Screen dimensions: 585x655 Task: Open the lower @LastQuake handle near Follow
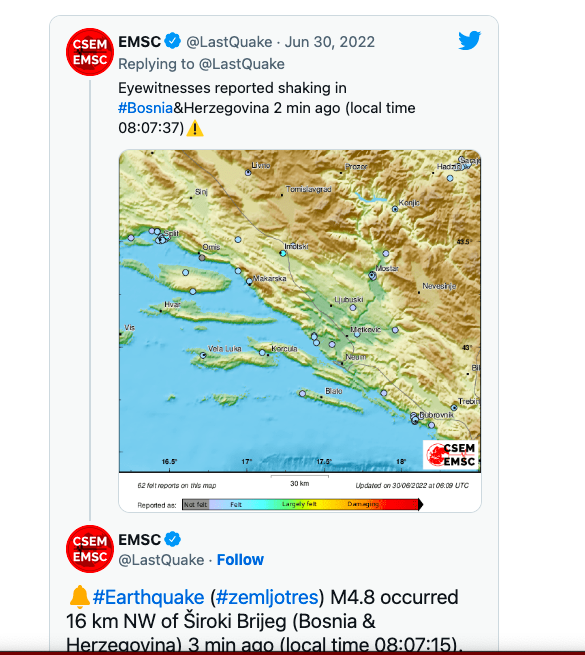tap(161, 560)
